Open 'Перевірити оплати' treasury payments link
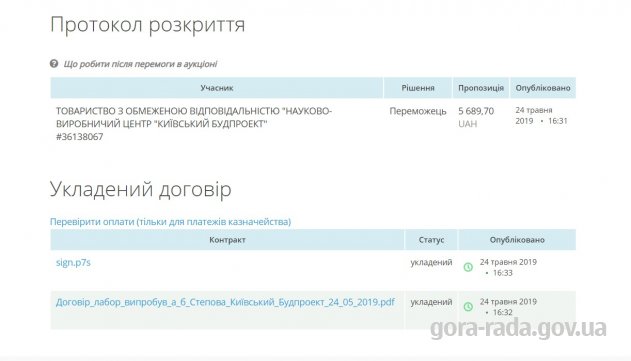631x361 pixels. click(170, 222)
